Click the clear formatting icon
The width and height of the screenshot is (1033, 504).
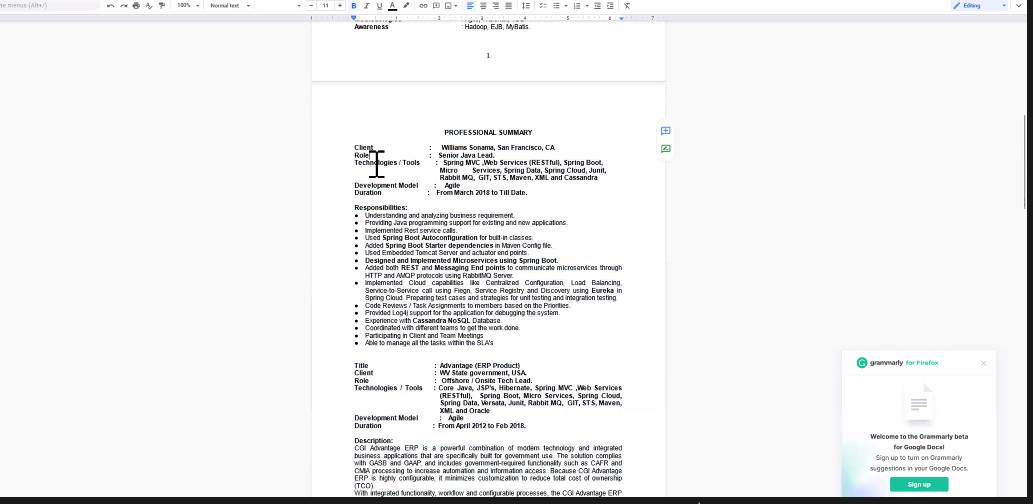tap(627, 5)
